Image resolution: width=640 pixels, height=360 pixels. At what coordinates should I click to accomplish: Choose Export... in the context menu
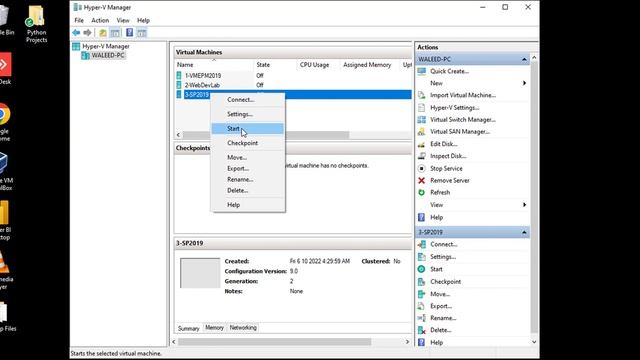point(247,168)
